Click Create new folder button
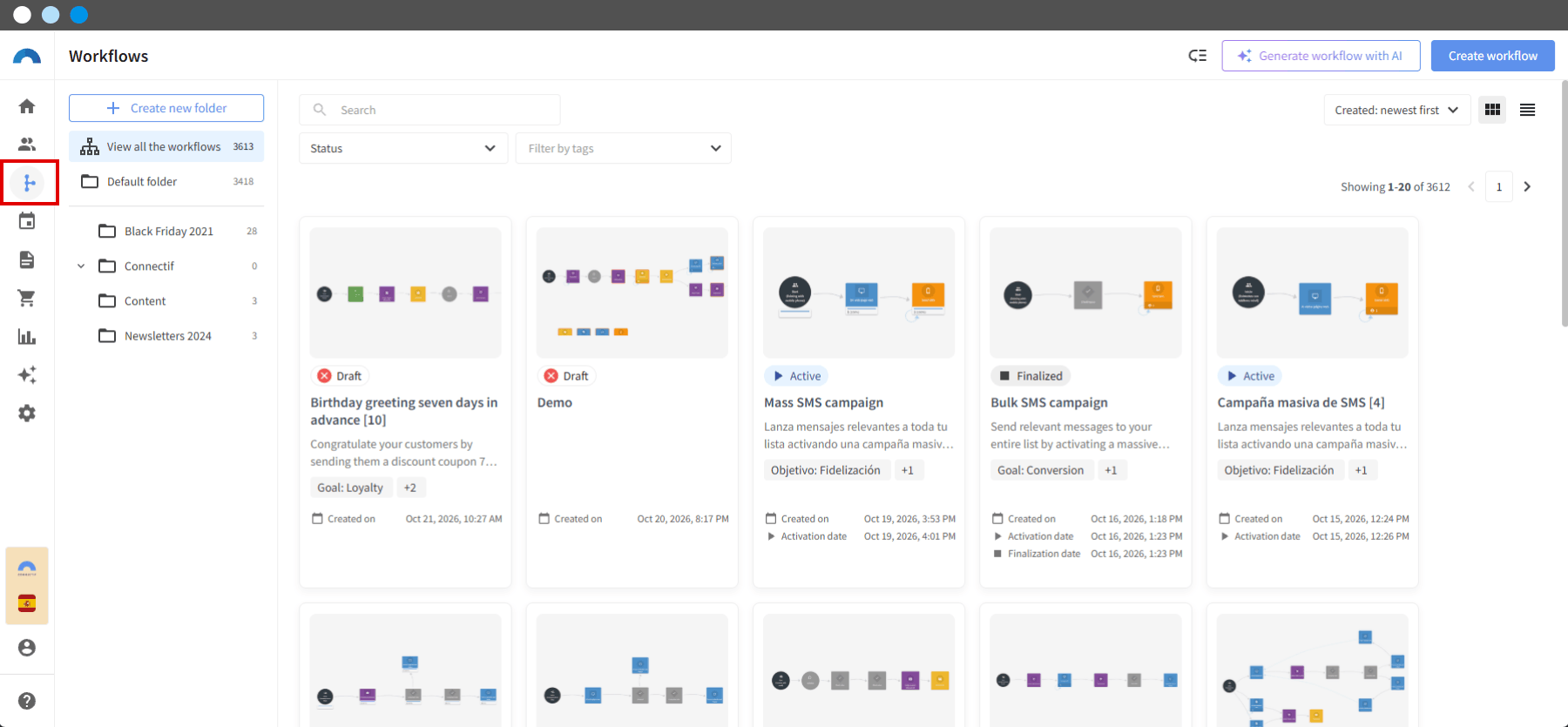Screen dimensions: 1568x727 click(166, 108)
